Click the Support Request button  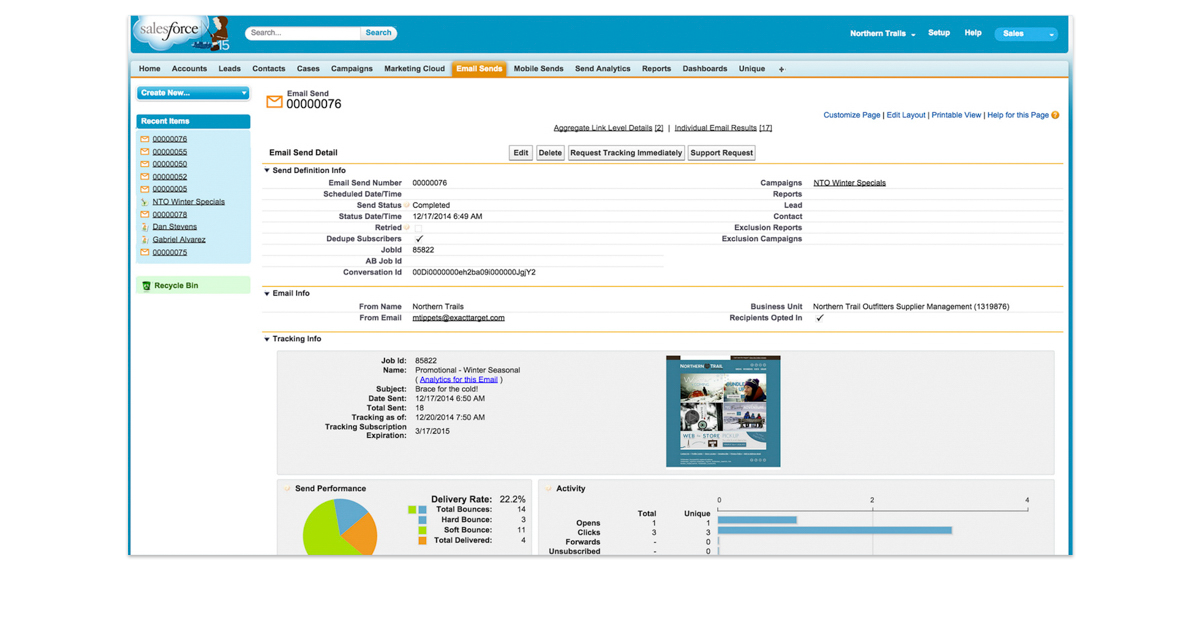click(722, 153)
